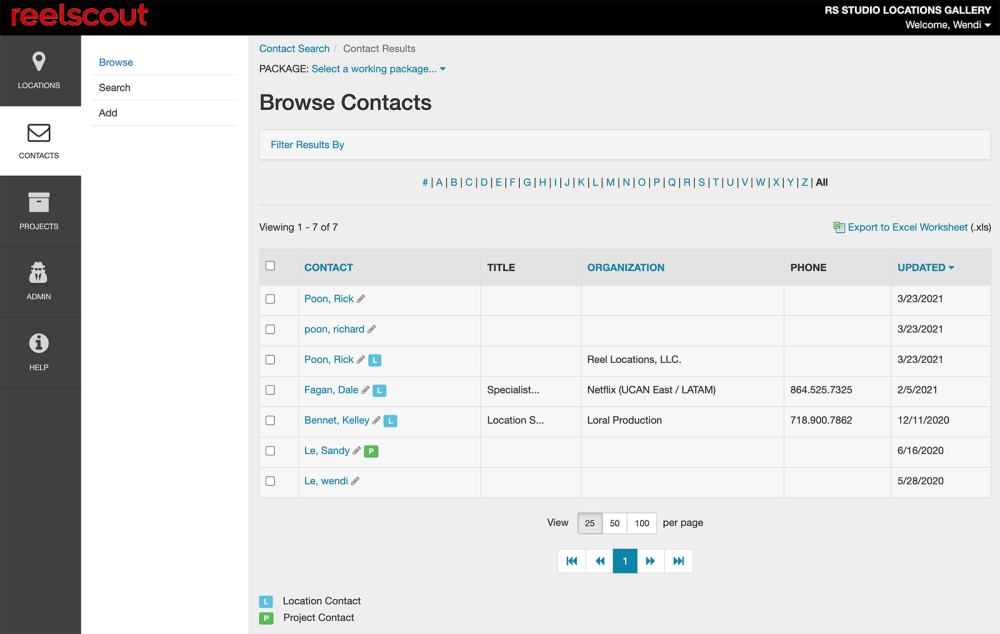Check the box for Fagan, Dale
Image resolution: width=1000 pixels, height=634 pixels.
click(x=270, y=390)
